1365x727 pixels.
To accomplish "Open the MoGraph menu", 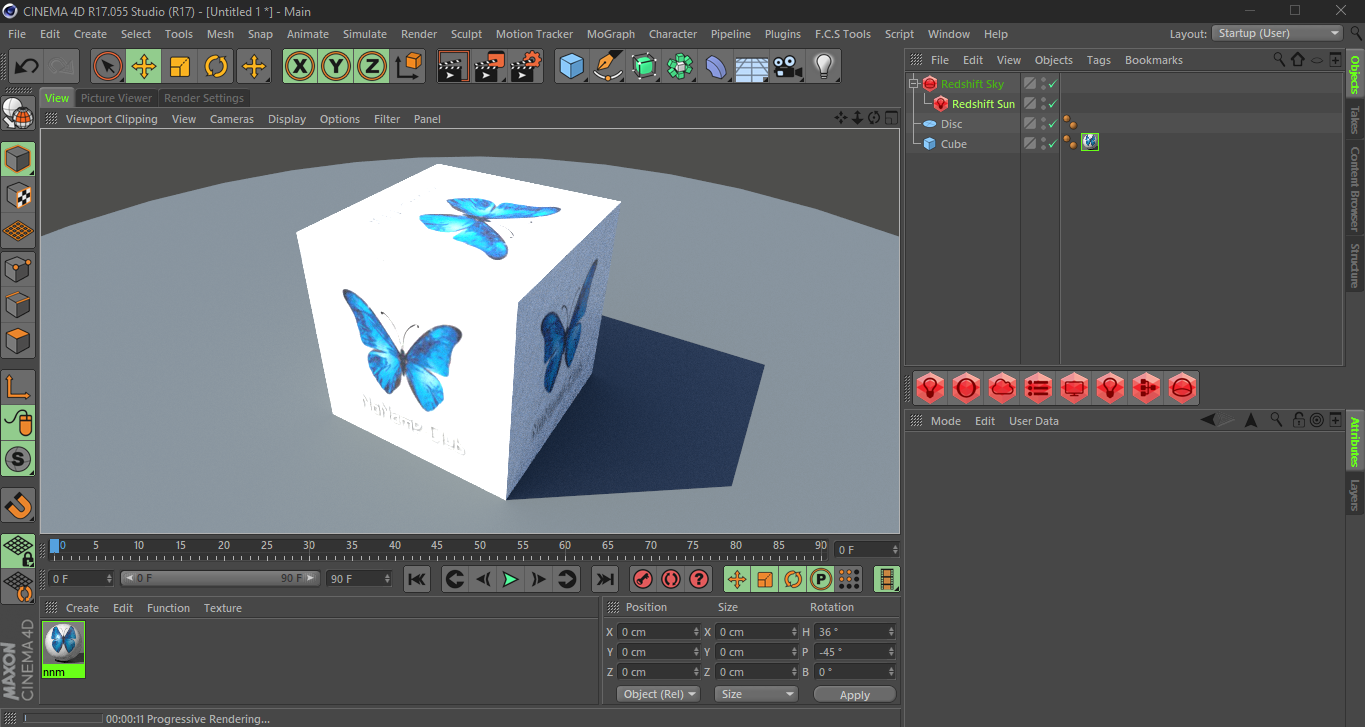I will point(610,34).
